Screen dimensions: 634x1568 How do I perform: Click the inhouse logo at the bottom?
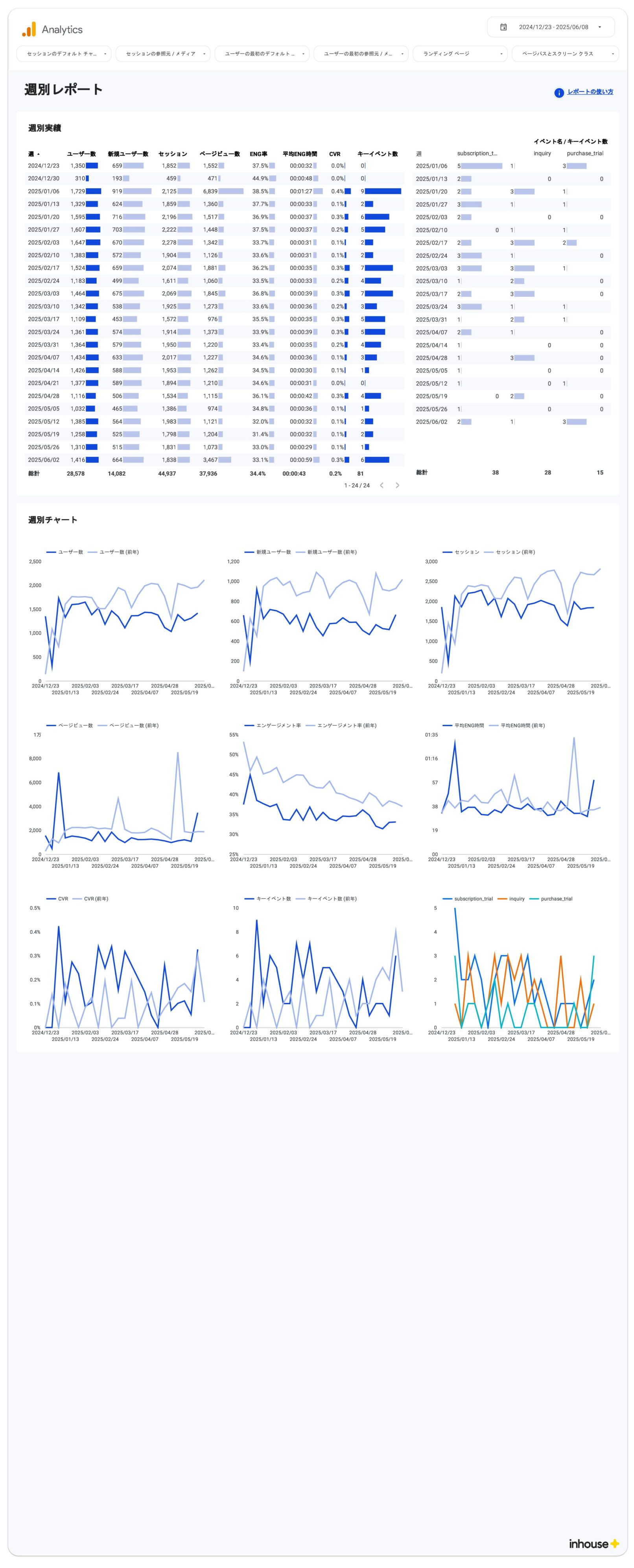click(593, 1543)
